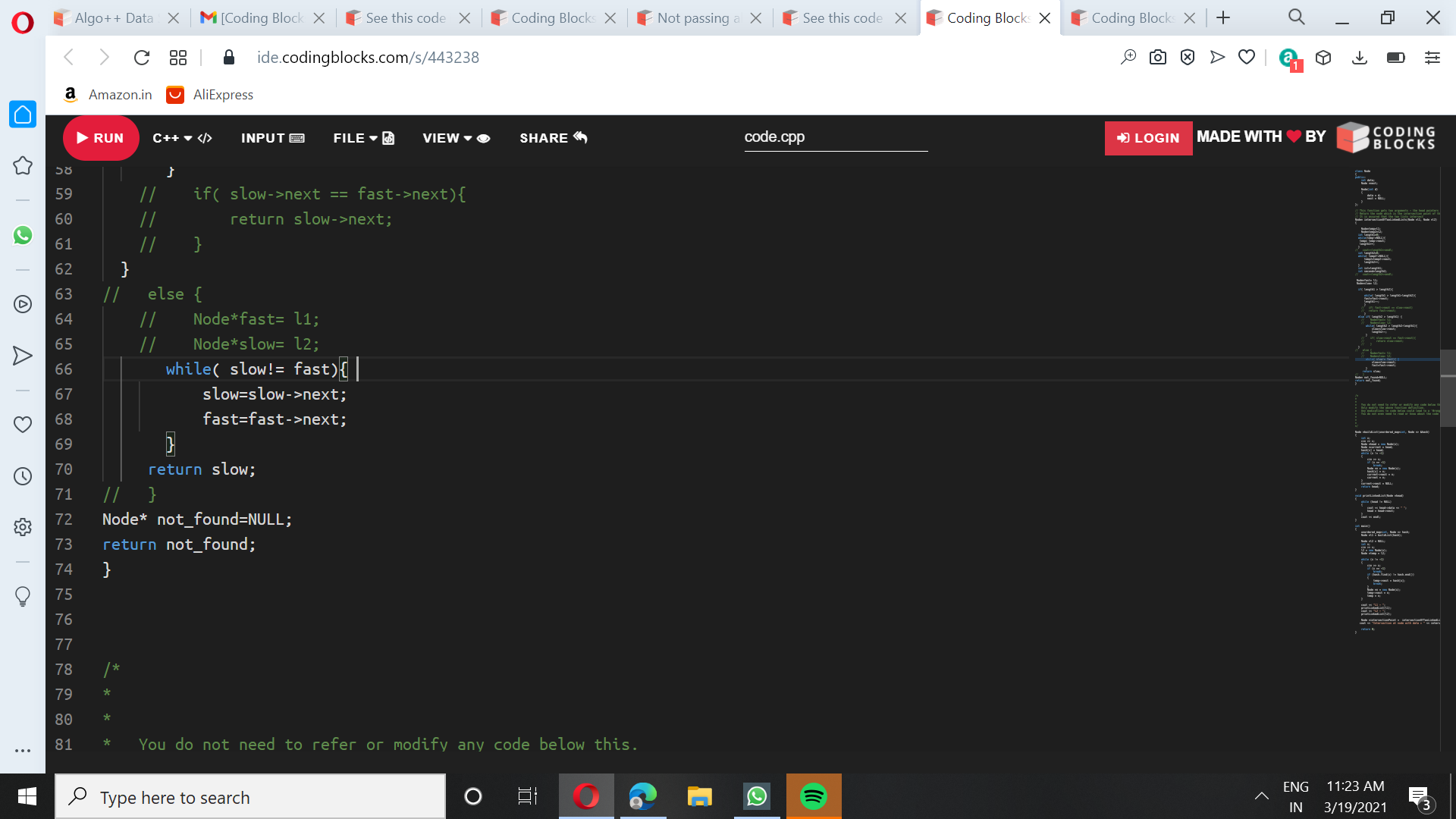The width and height of the screenshot is (1456, 819).
Task: Click the LOGIN button
Action: pos(1148,138)
